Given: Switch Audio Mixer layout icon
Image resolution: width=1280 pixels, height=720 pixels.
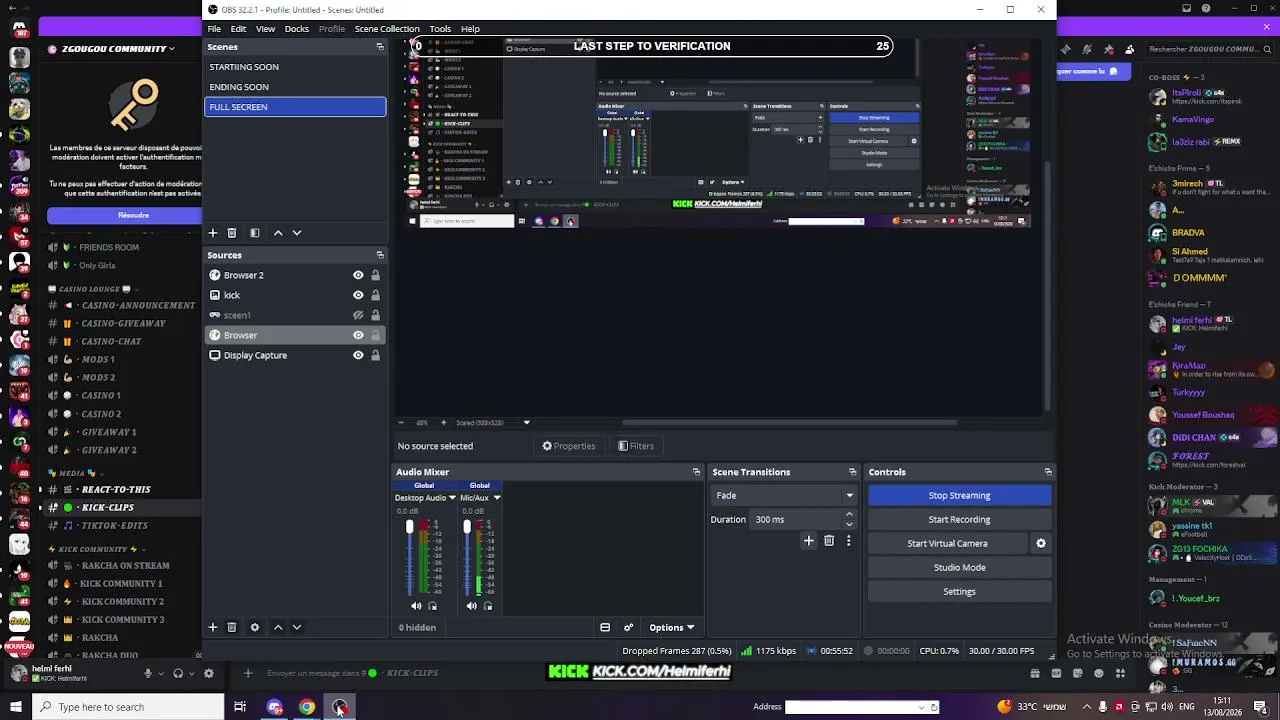Looking at the screenshot, I should tap(605, 627).
